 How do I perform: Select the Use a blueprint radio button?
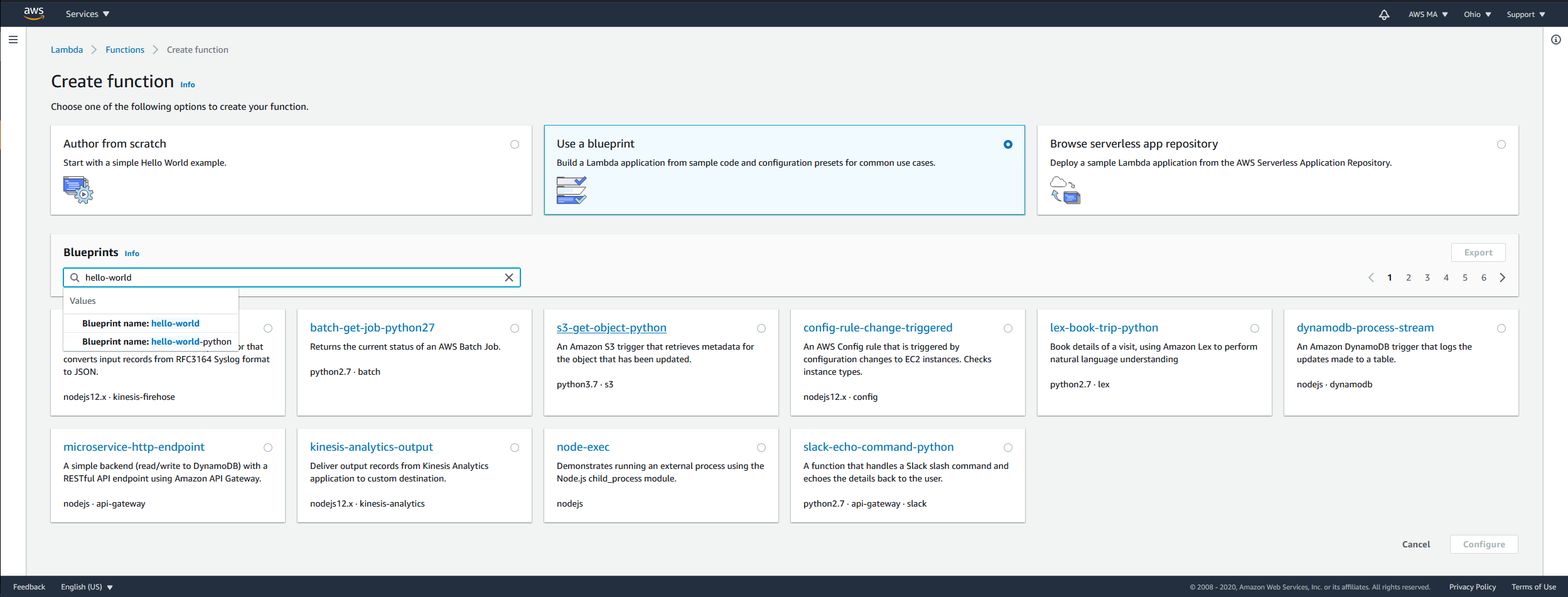(1008, 144)
